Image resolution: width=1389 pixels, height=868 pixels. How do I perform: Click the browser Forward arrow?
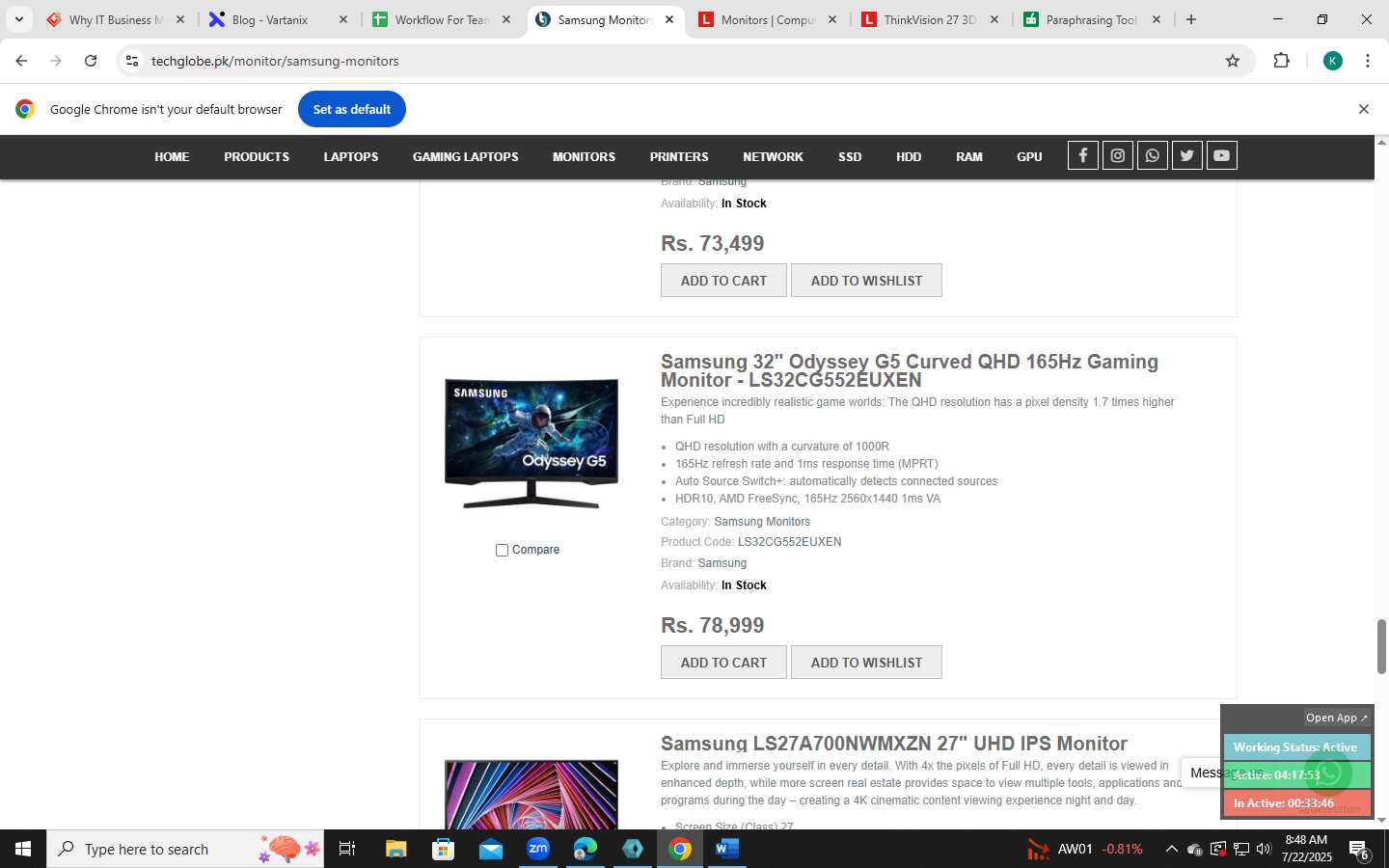point(56,61)
